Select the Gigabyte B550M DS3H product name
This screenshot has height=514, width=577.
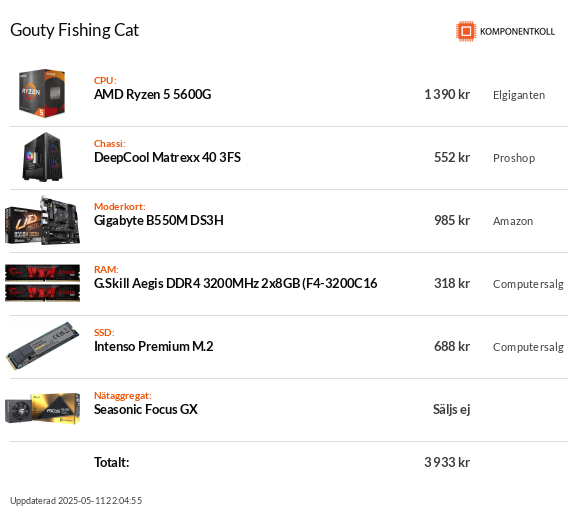click(159, 220)
